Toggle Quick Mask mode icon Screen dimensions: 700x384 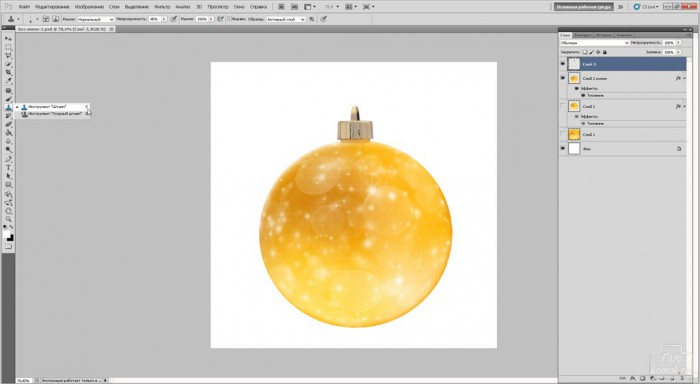(8, 246)
